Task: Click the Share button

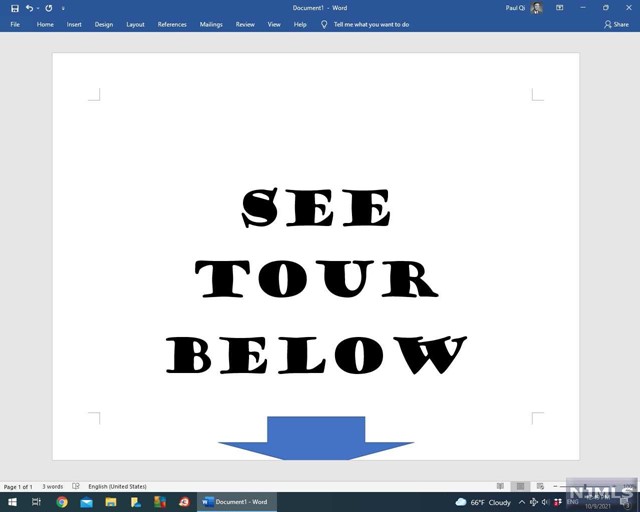Action: pyautogui.click(x=616, y=24)
